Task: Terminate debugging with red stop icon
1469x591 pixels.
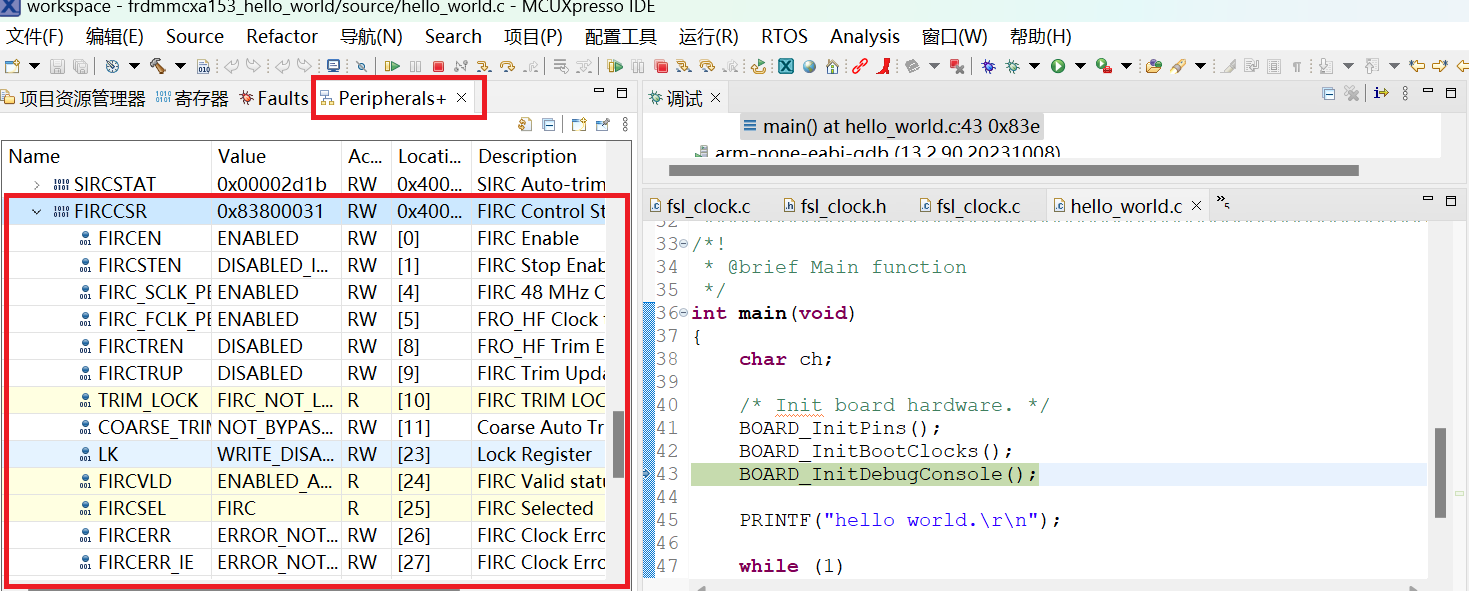Action: pos(438,65)
